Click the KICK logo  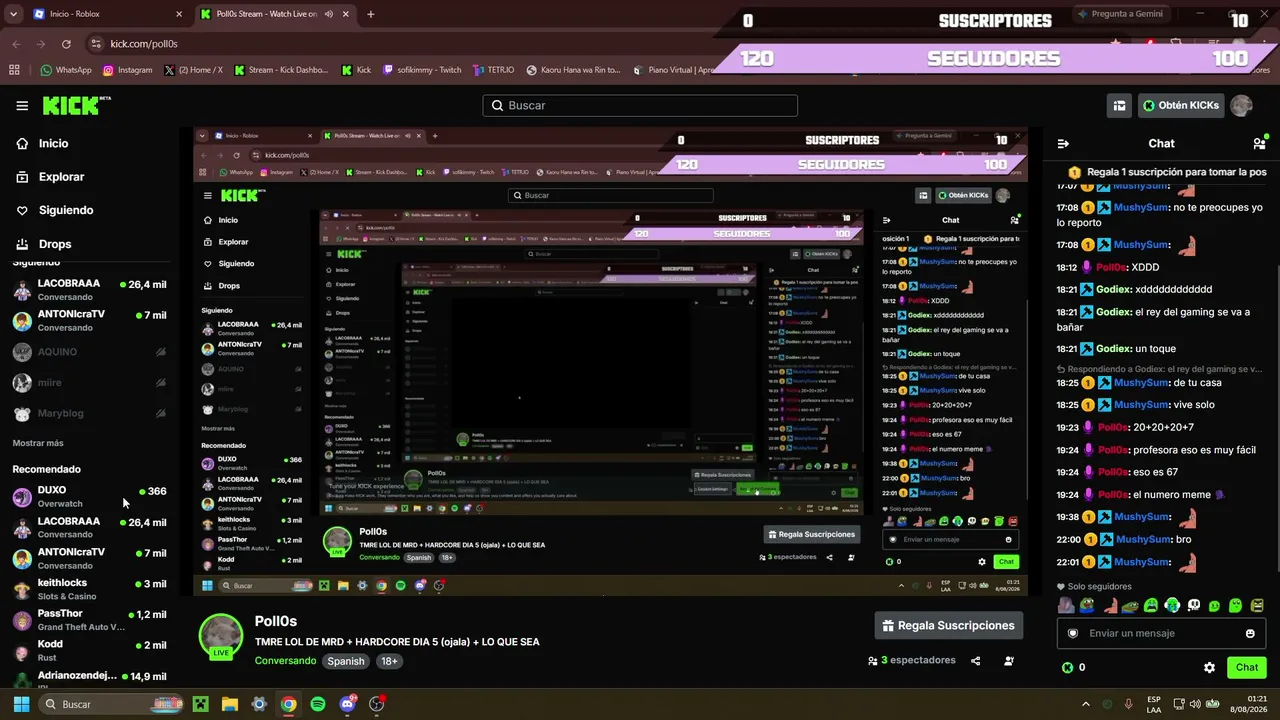[x=76, y=105]
